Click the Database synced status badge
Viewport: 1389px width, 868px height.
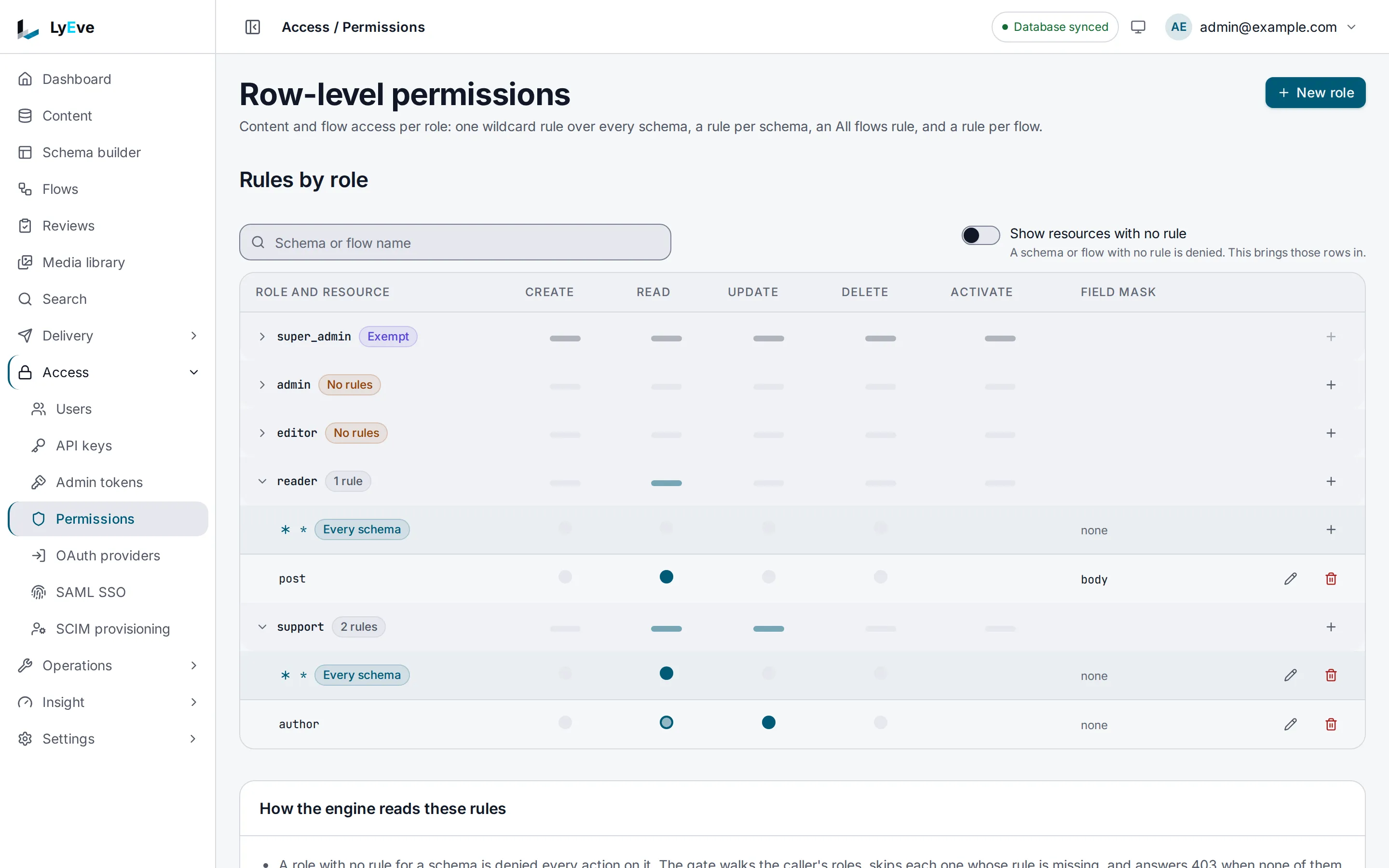(1054, 27)
